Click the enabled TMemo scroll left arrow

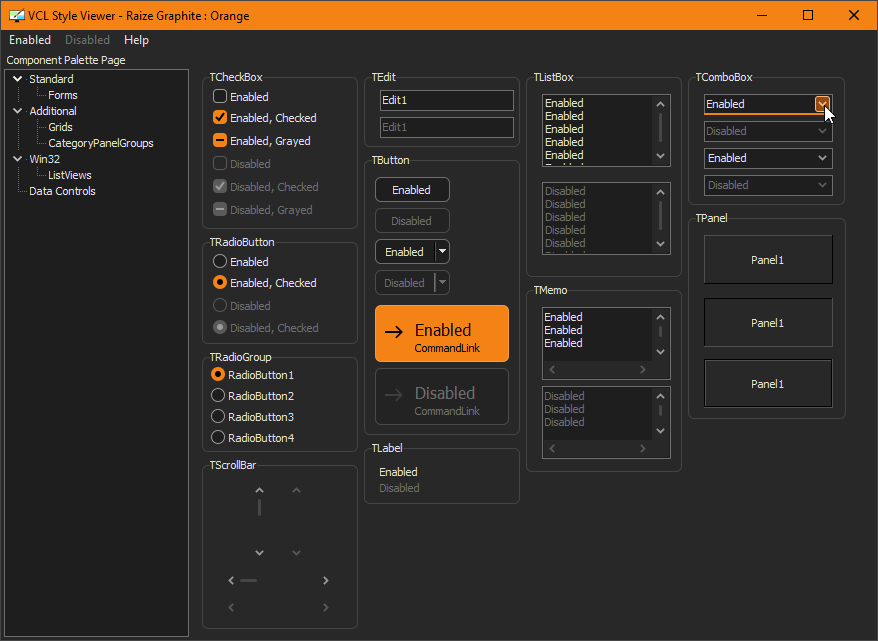point(552,369)
